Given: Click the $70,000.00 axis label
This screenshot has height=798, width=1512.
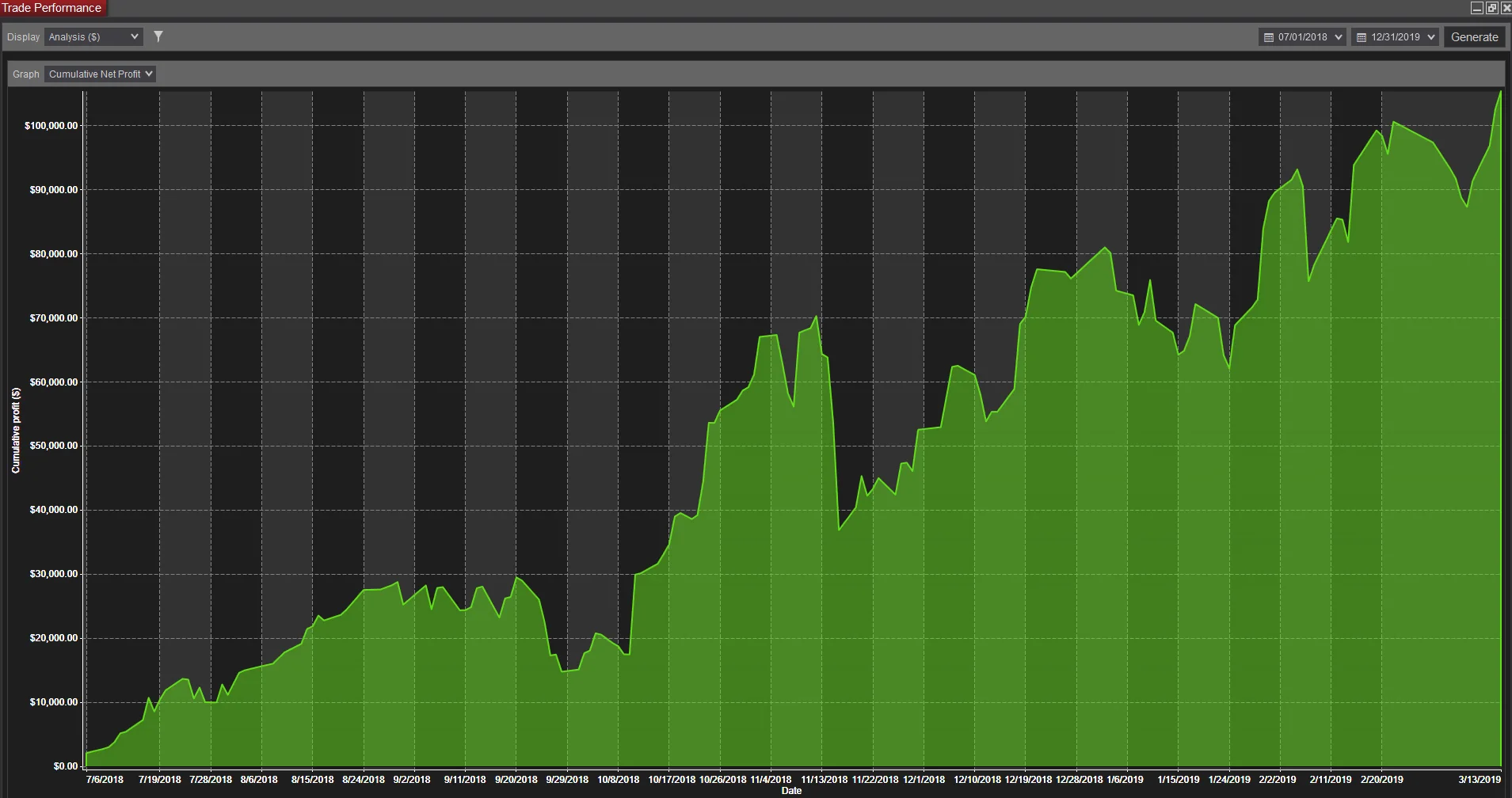Looking at the screenshot, I should [54, 318].
